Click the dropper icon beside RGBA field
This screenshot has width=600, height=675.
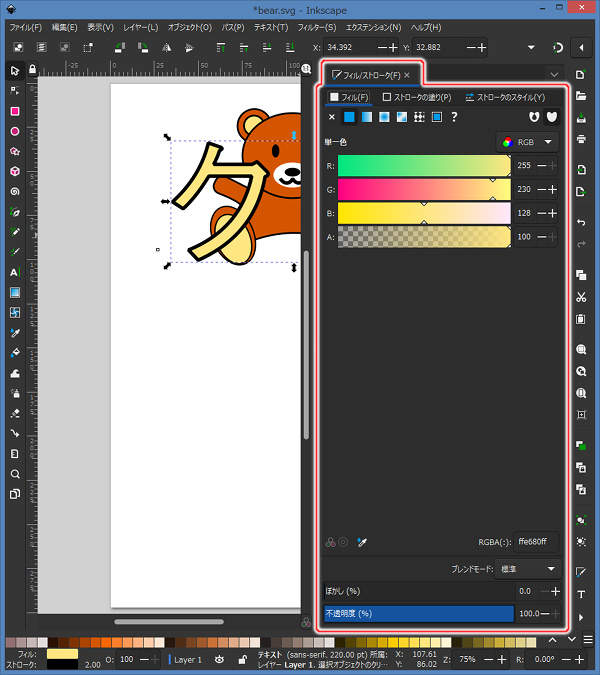pos(362,542)
